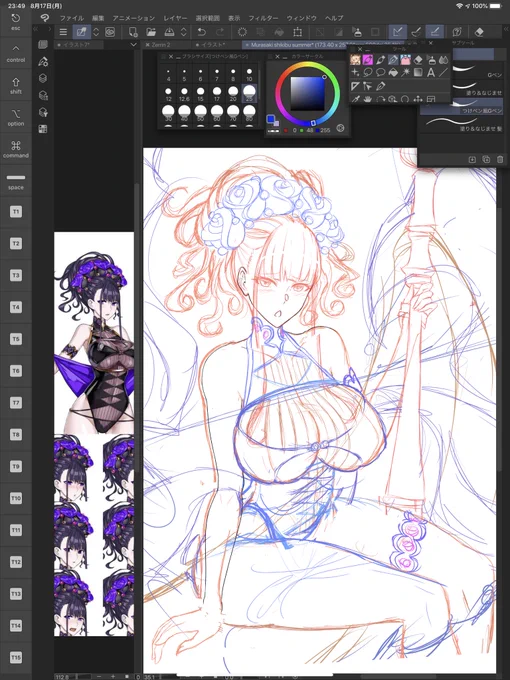Select brush size 10
Screen dimensions: 510x680
point(249,74)
